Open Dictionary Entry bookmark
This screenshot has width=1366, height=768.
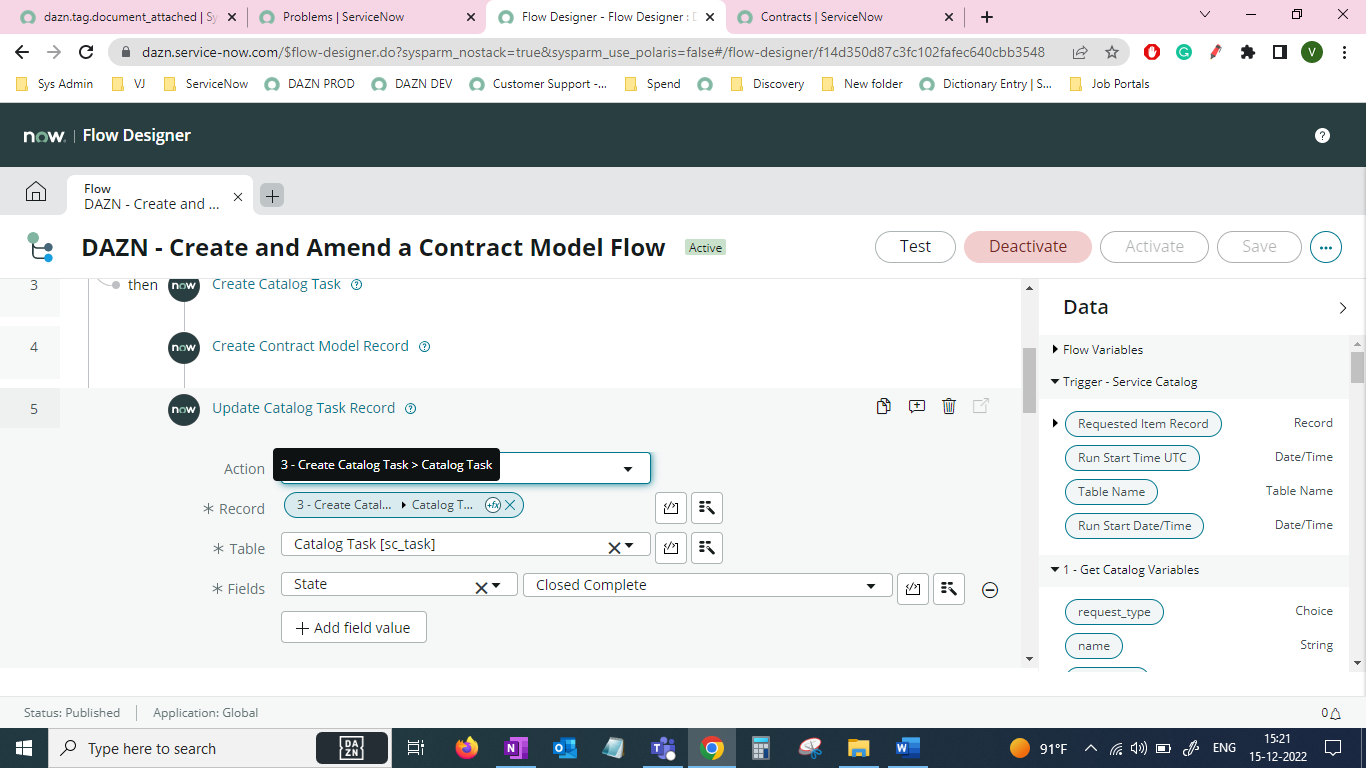(986, 84)
